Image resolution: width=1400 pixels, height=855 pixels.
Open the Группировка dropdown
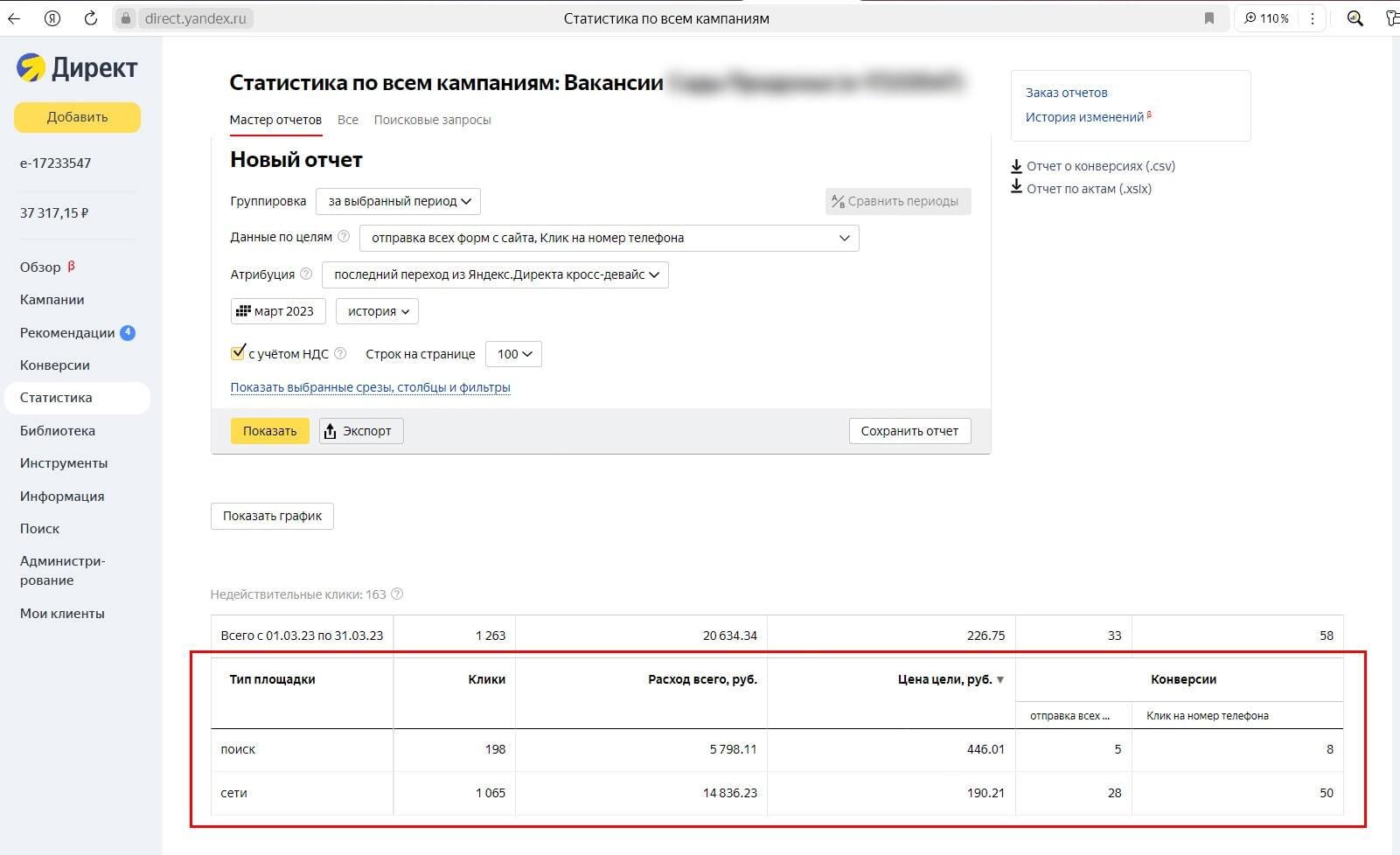coord(398,201)
